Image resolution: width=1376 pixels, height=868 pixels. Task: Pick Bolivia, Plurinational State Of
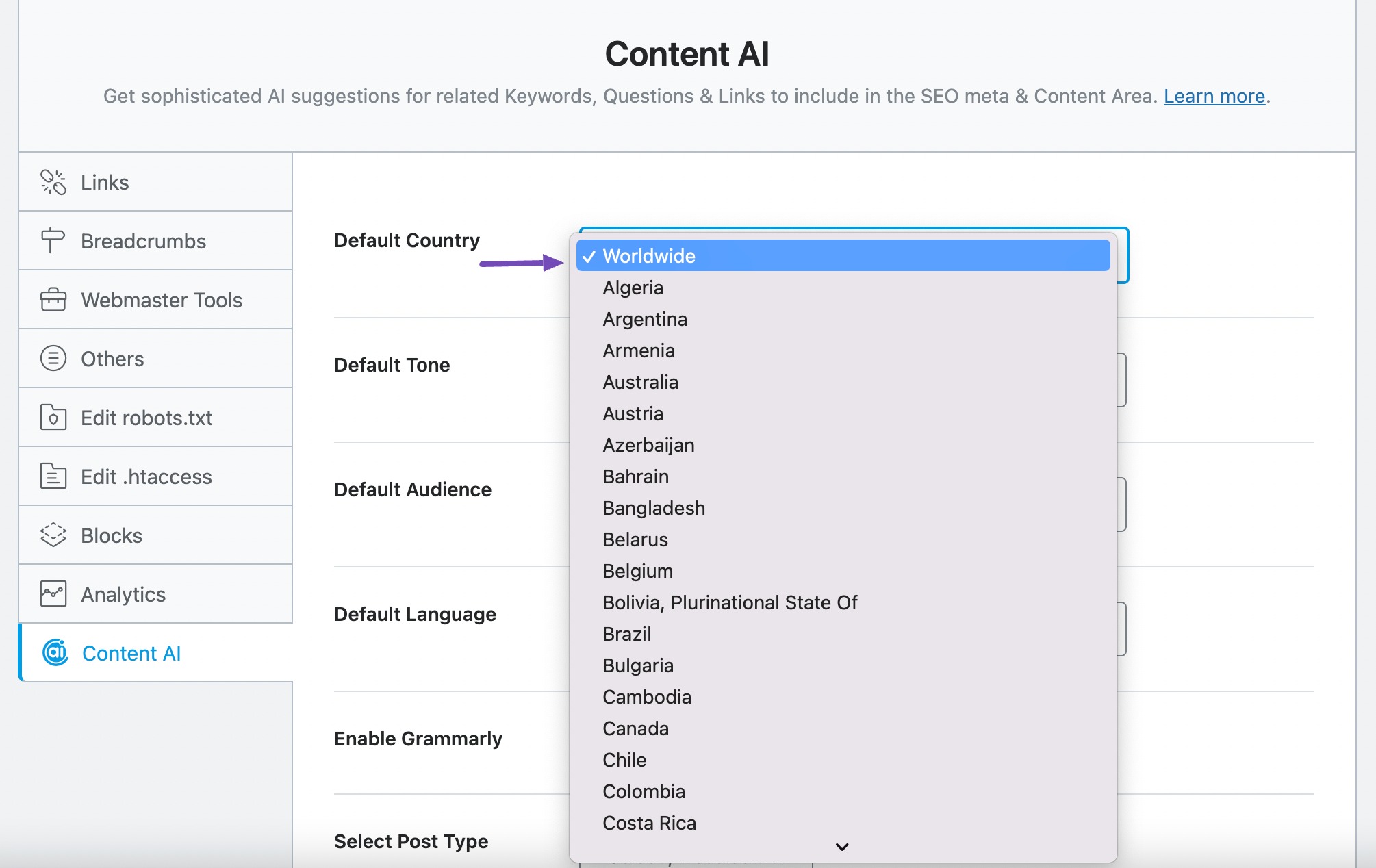[x=843, y=602]
